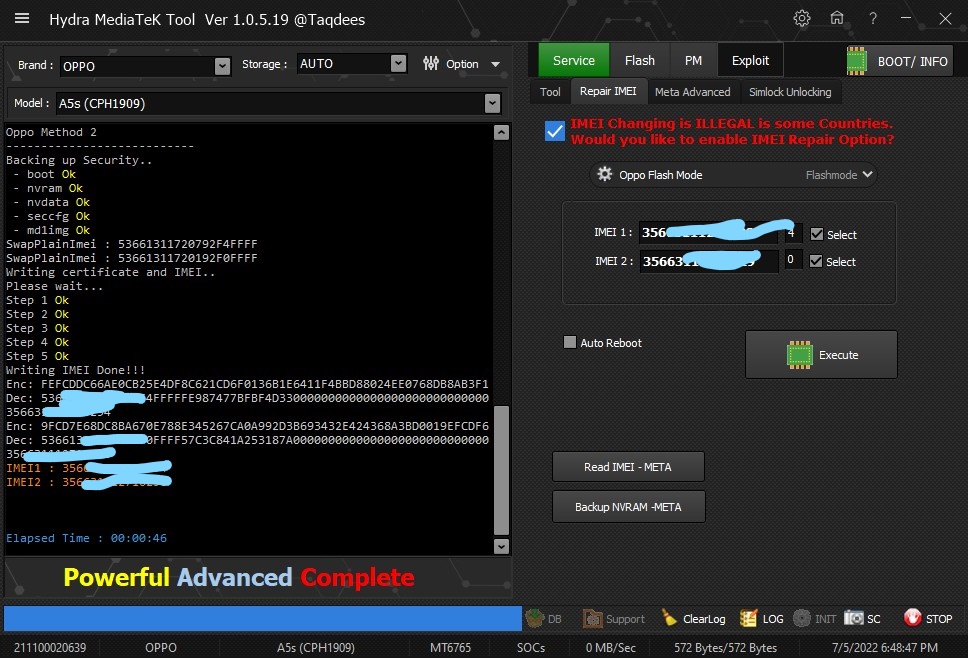Open the Model dropdown A5s (CPH1909)
968x658 pixels.
coord(278,103)
